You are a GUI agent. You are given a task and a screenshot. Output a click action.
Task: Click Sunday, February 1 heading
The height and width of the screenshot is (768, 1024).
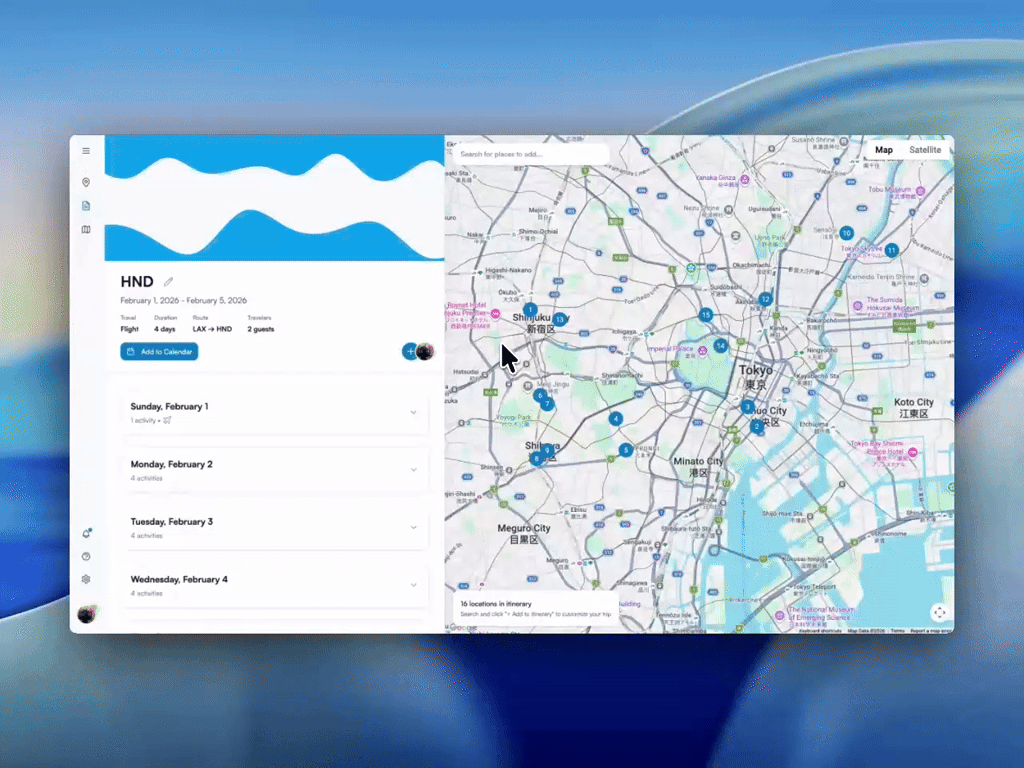(169, 406)
